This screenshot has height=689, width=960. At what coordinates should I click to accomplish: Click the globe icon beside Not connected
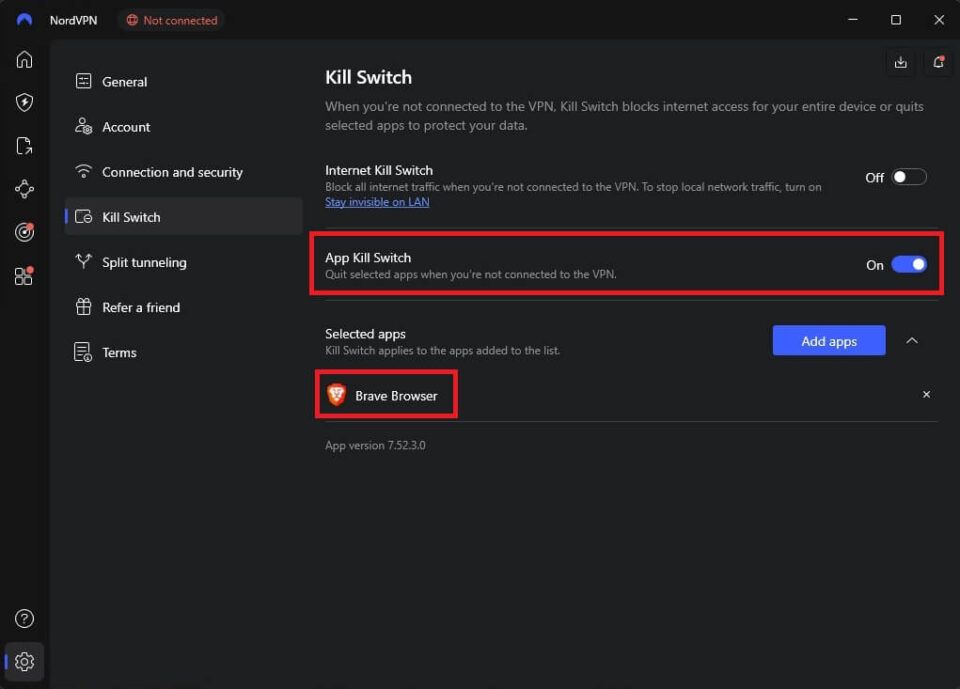point(132,20)
